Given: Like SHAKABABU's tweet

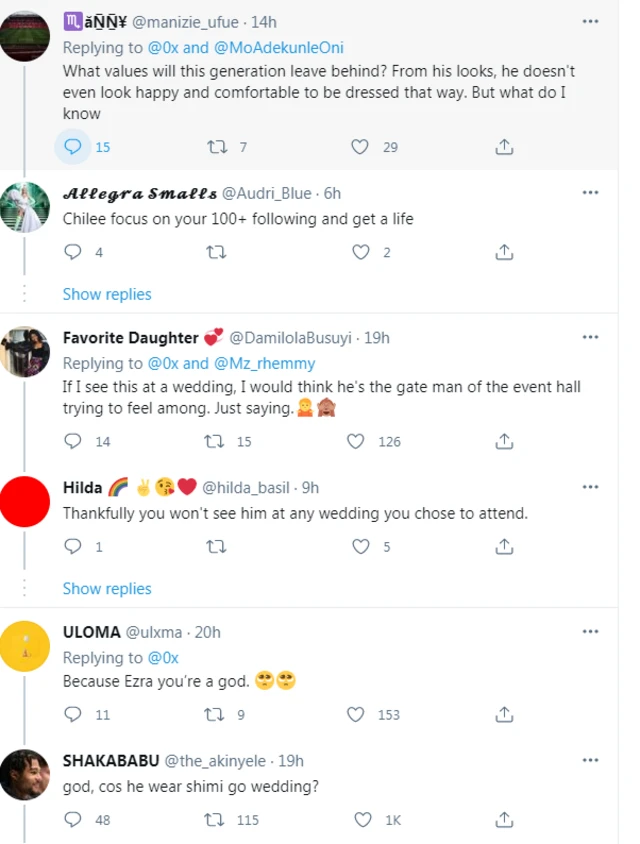Looking at the screenshot, I should 360,820.
